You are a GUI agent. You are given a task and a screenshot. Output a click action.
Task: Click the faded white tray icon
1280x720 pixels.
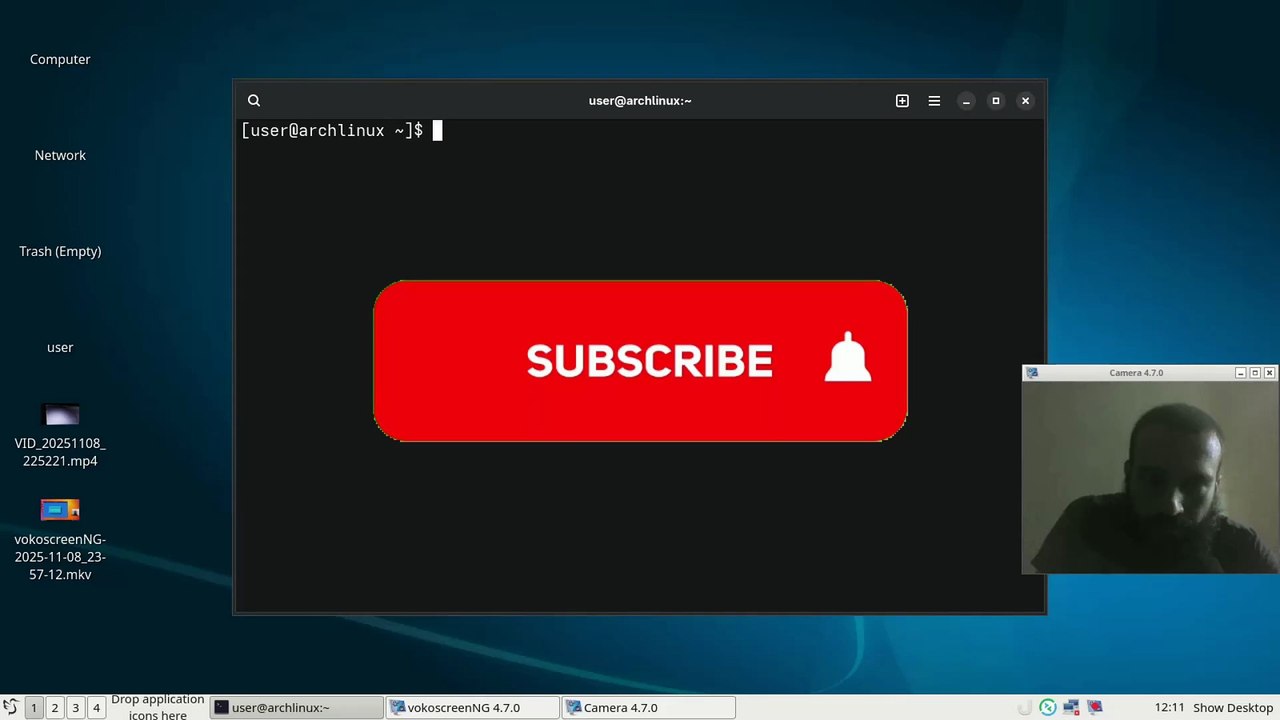[1024, 707]
